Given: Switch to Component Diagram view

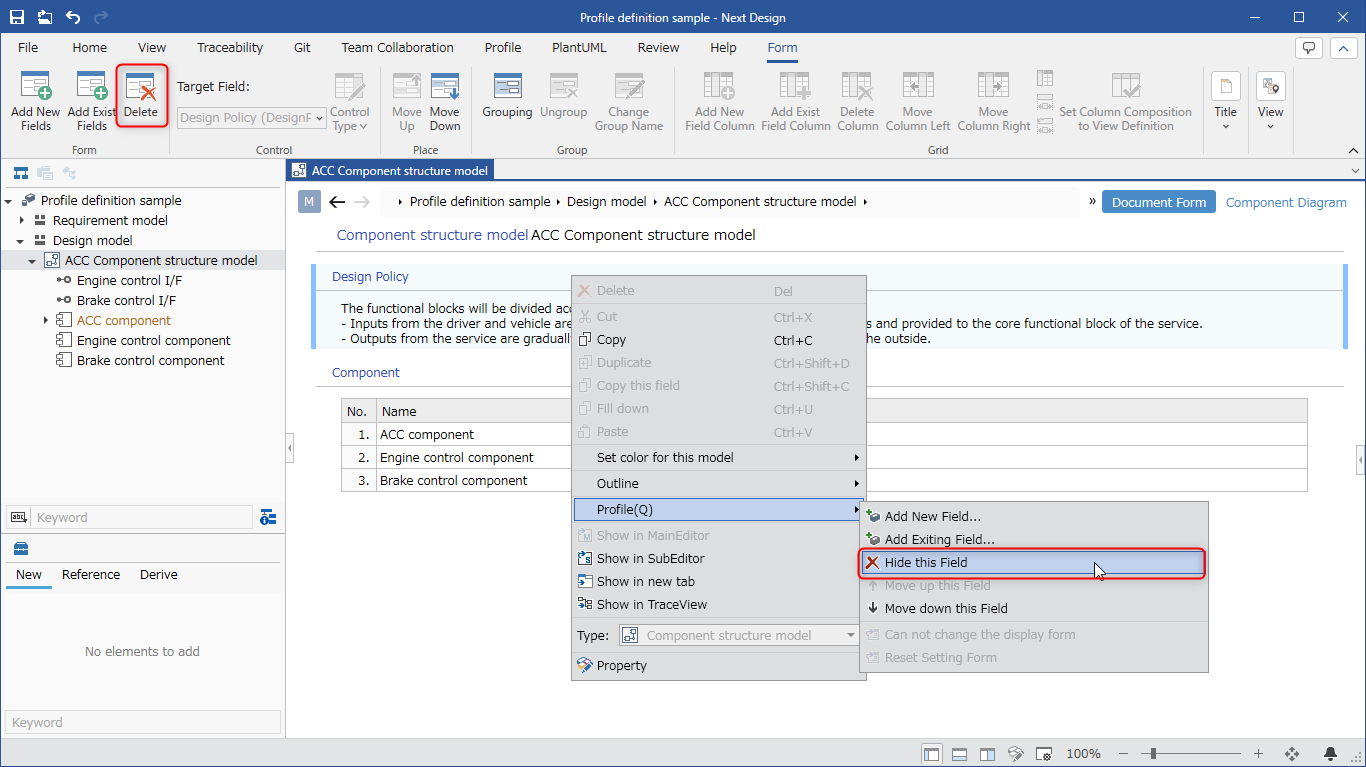Looking at the screenshot, I should tap(1286, 202).
